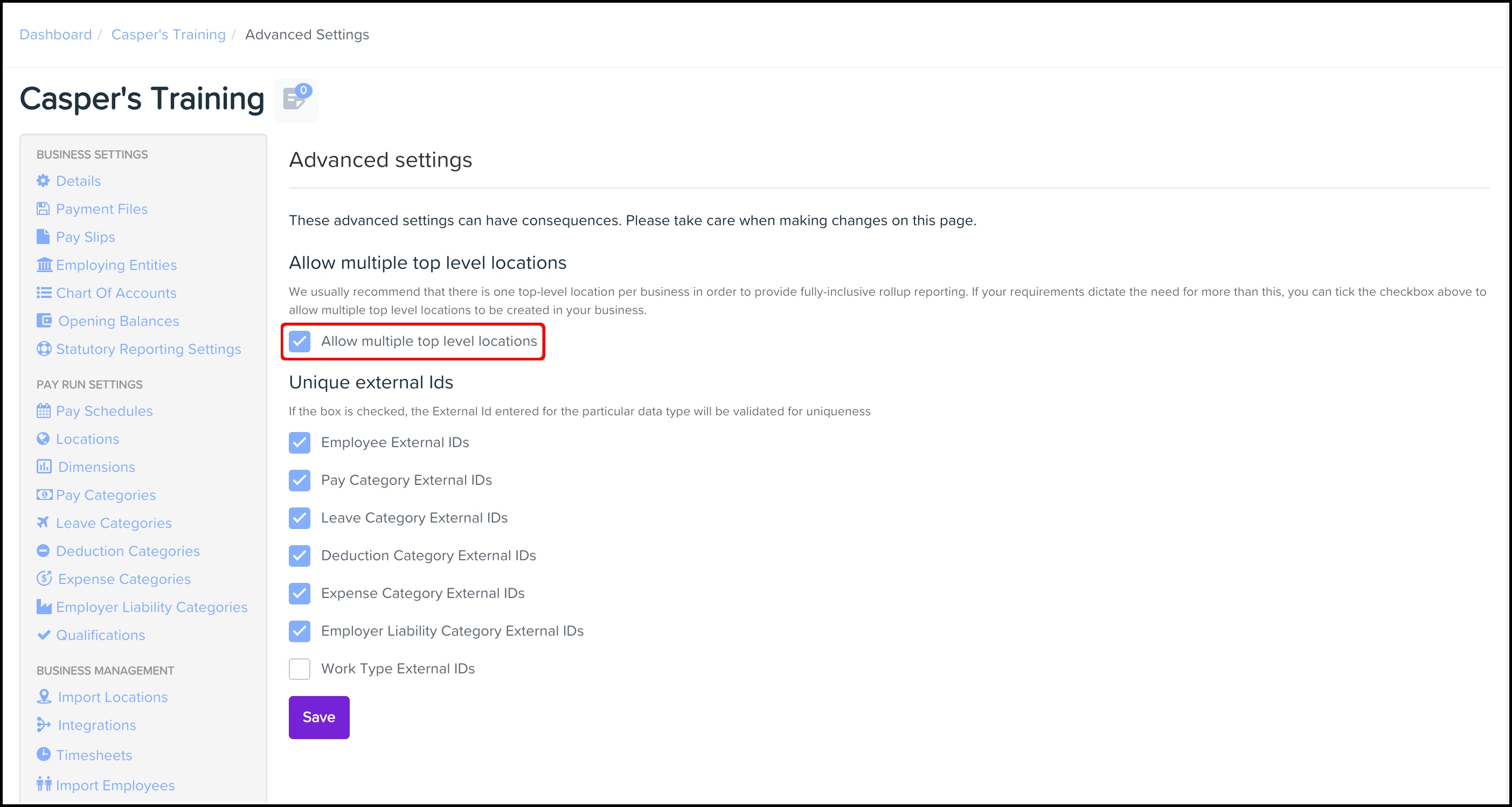Toggle Deduction Category External IDs checkbox
This screenshot has width=1512, height=807.
[300, 556]
